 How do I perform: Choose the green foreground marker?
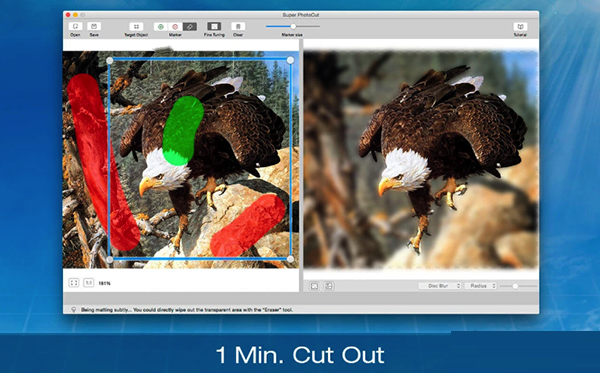pos(161,26)
